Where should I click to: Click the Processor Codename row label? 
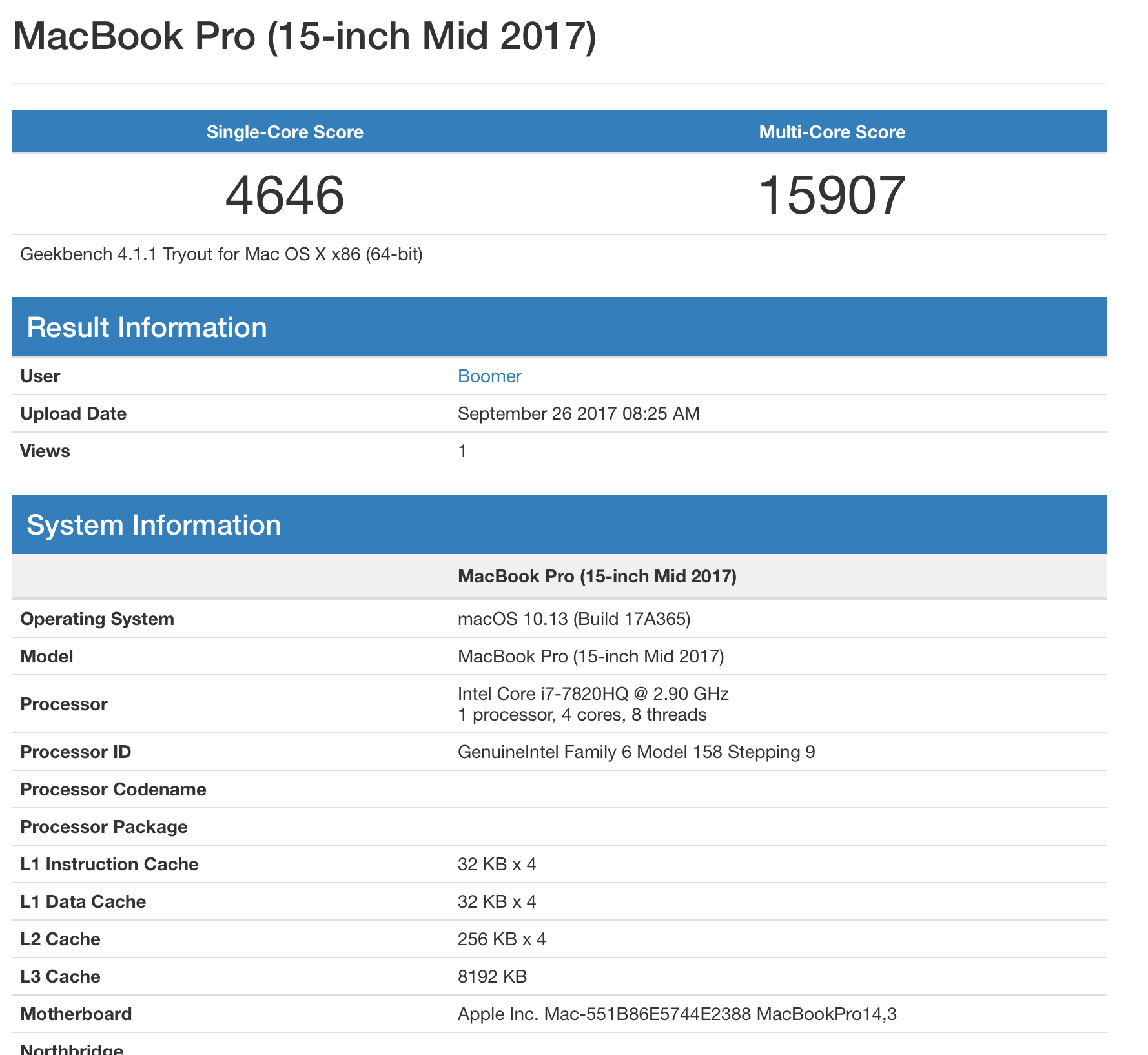click(113, 789)
